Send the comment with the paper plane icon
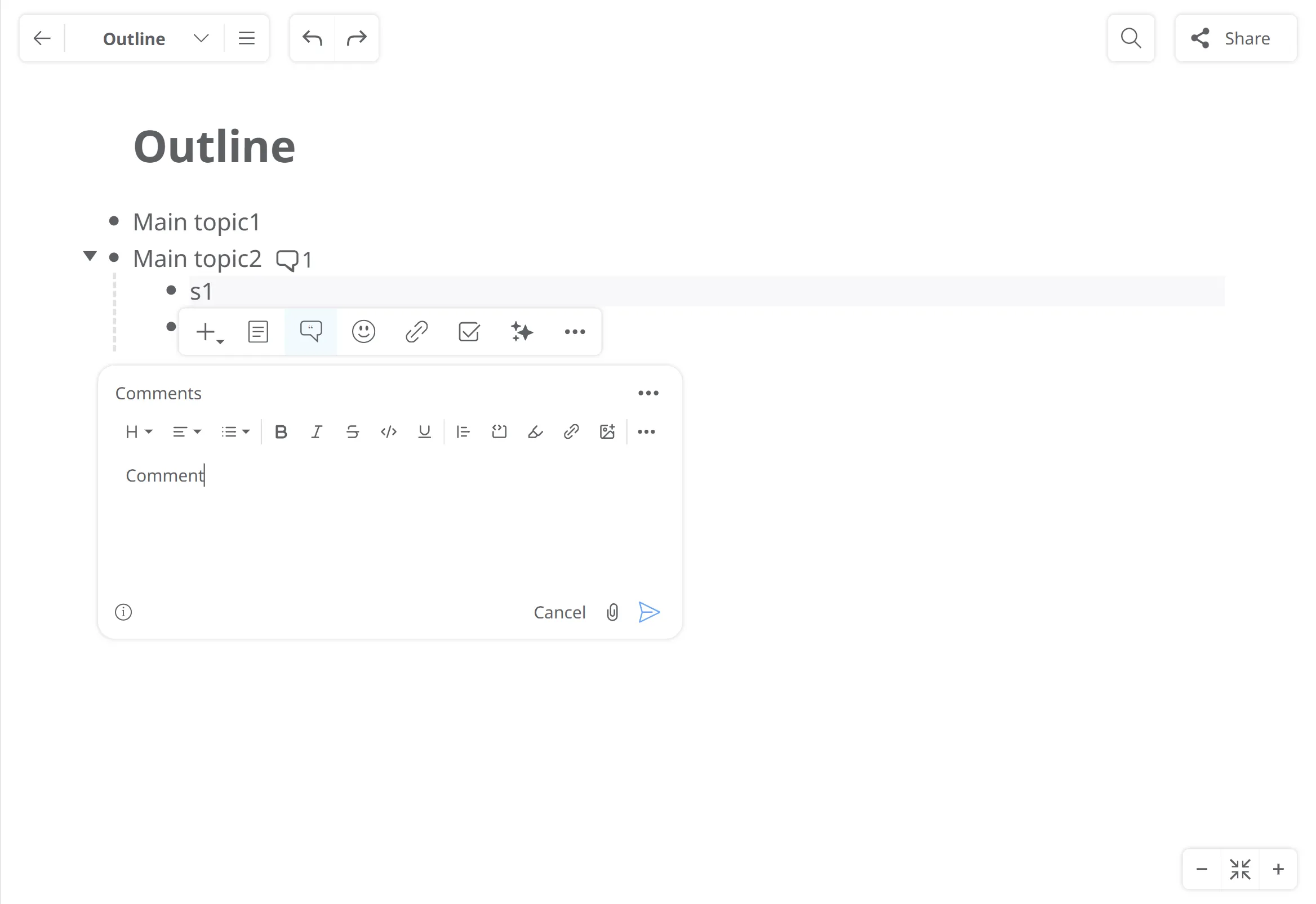 (648, 612)
